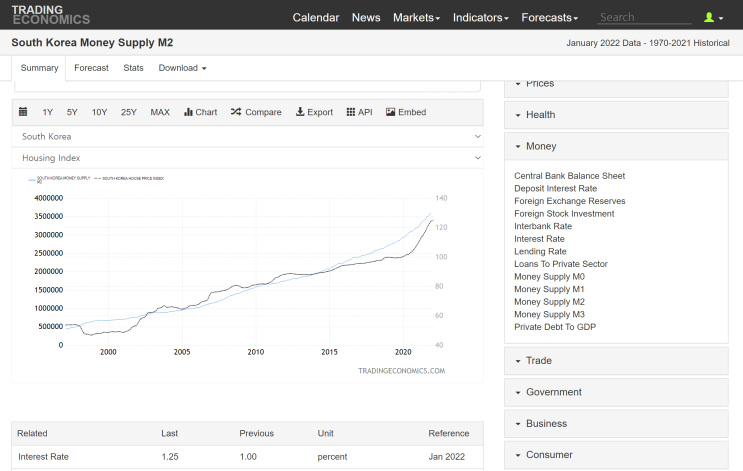Viewport: 743px width, 471px height.
Task: Open Foreign Stock Investment link
Action: click(x=564, y=214)
